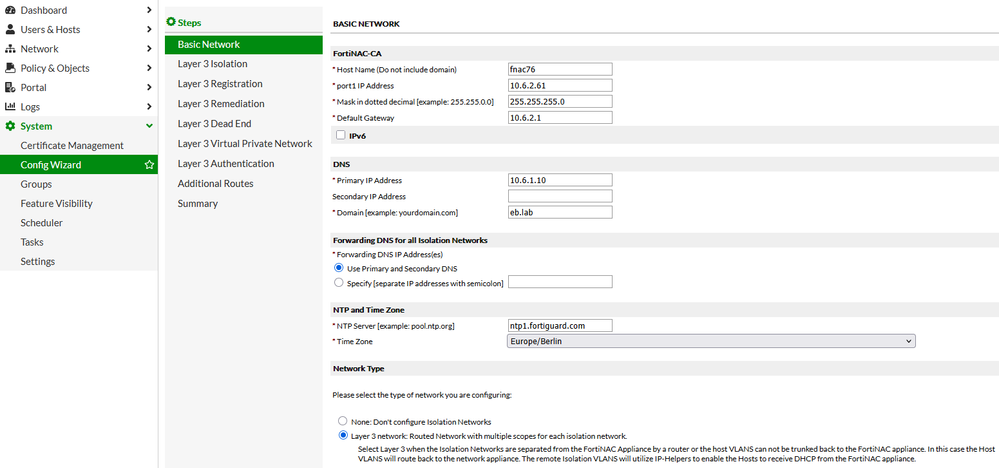
Task: Select Use Primary and Secondary DNS
Action: [x=338, y=268]
